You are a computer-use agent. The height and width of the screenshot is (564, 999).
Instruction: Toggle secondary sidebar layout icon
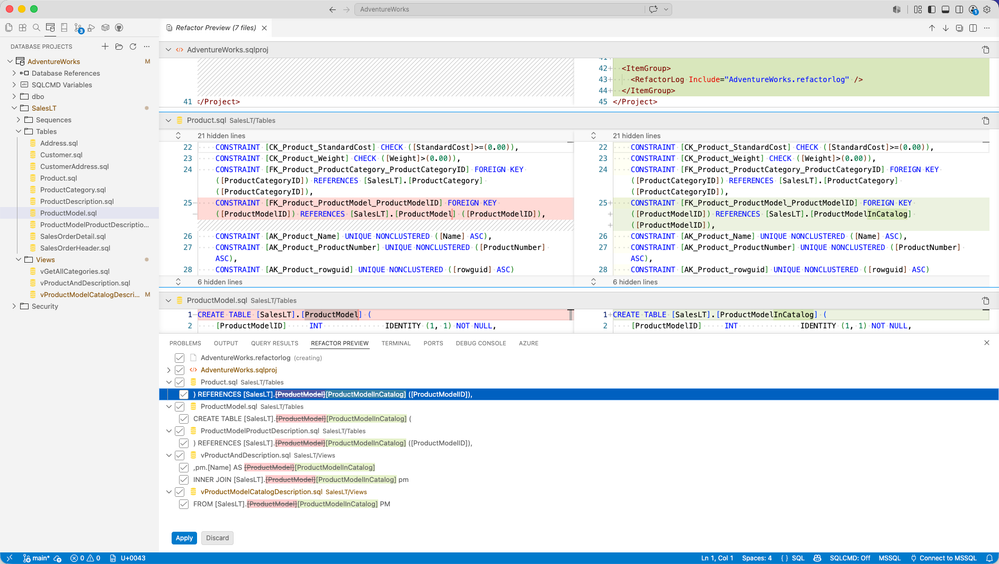tap(959, 10)
